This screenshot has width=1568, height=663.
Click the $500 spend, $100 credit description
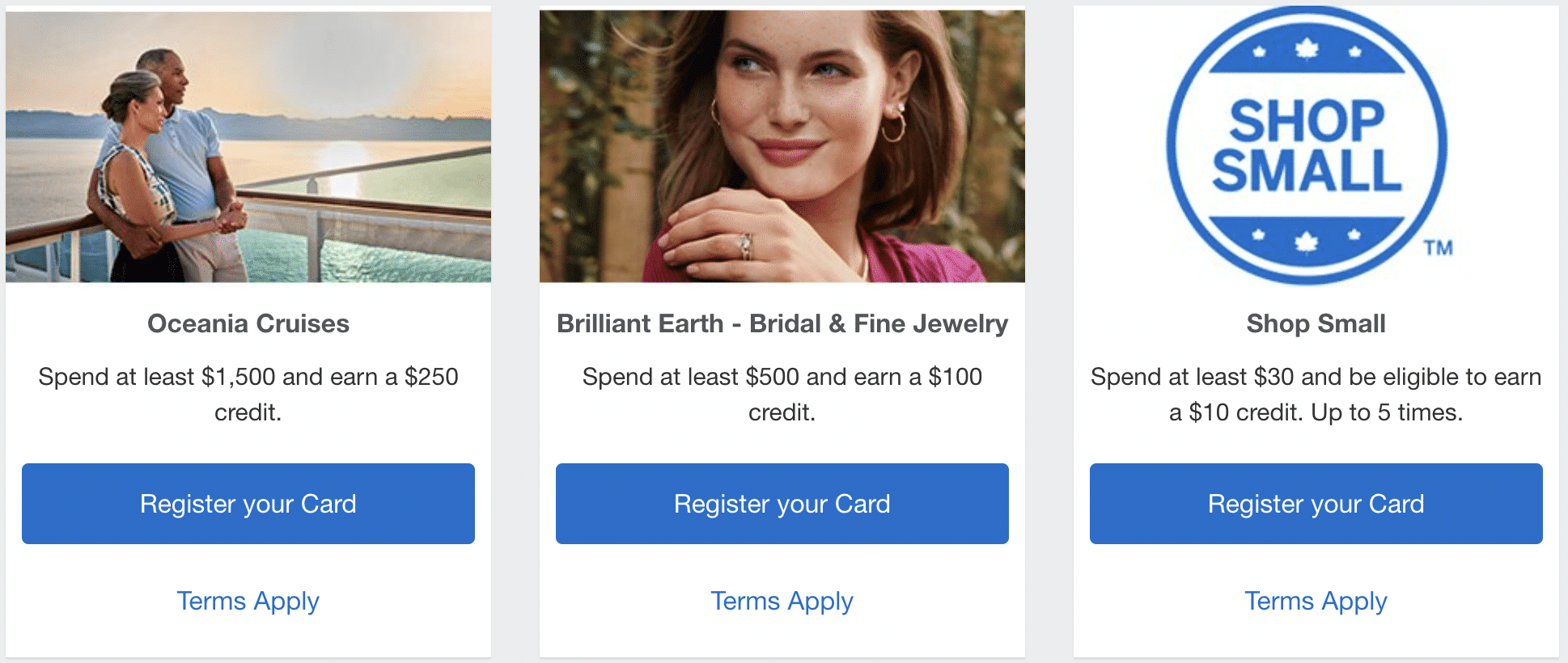[x=782, y=394]
